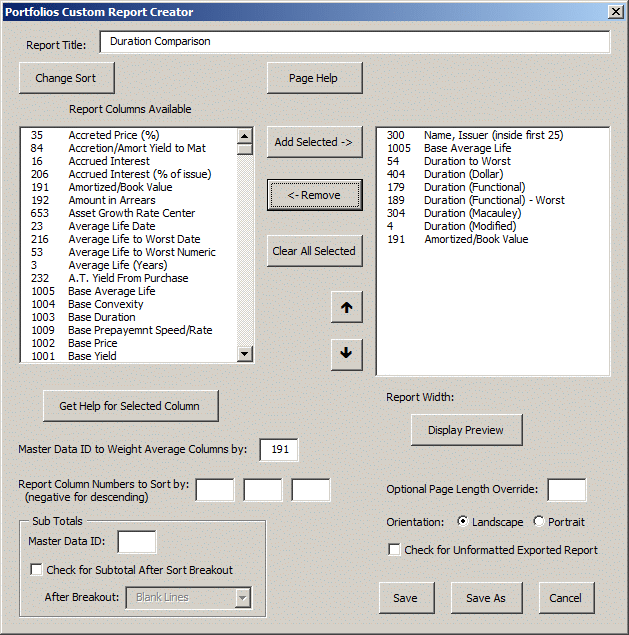Close the Custom Report Creator dialog
Screen dimensions: 629x635
point(614,12)
